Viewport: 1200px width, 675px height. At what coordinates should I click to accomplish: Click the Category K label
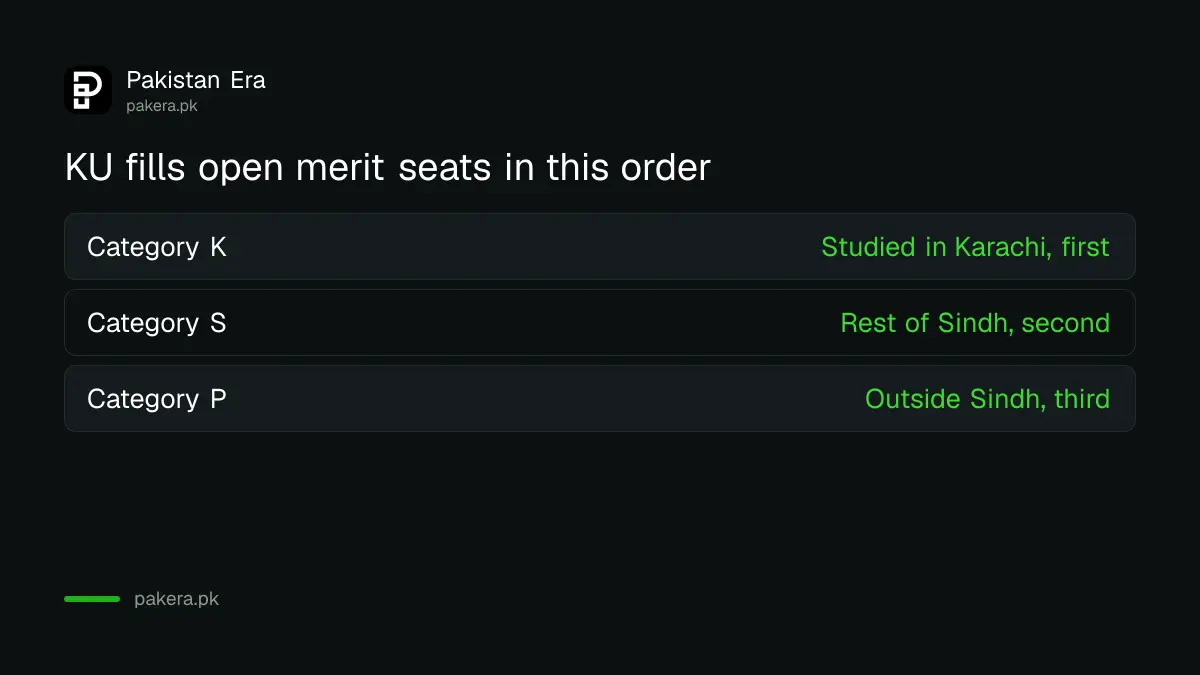click(x=157, y=247)
